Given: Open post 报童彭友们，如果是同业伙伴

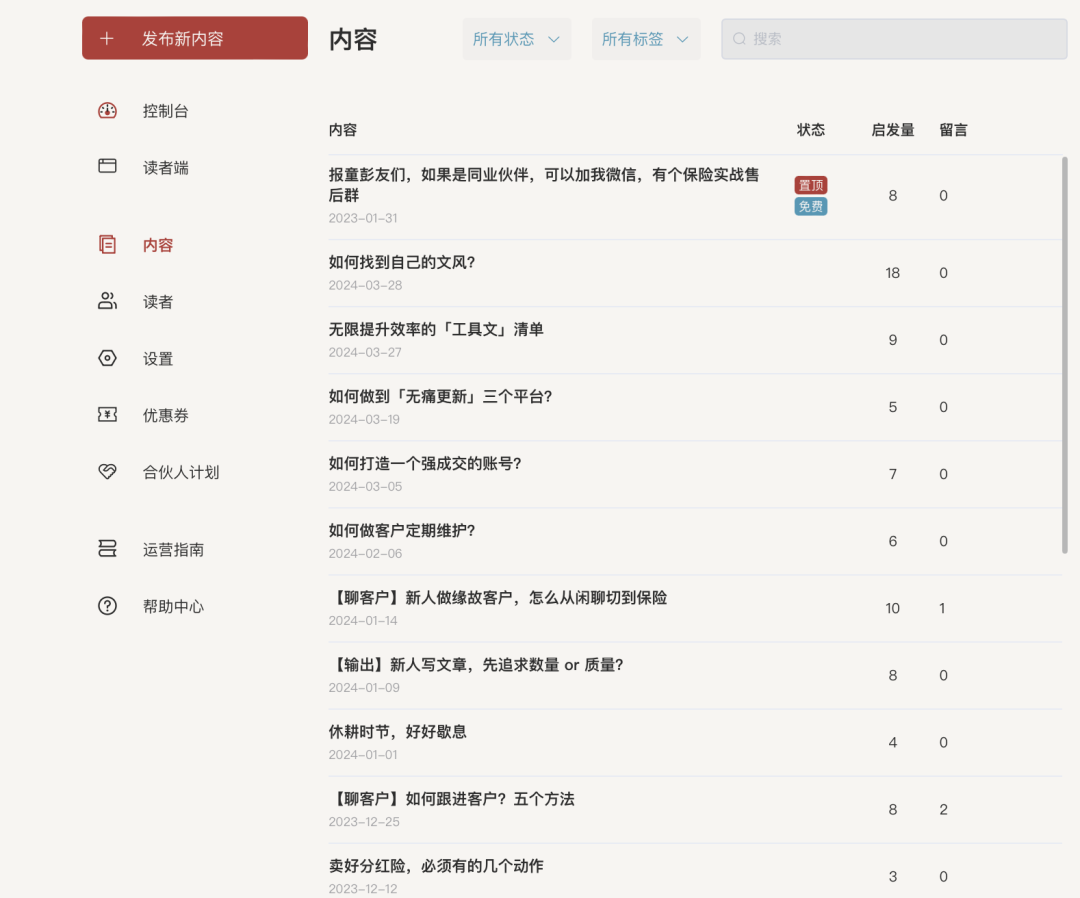Looking at the screenshot, I should (543, 185).
